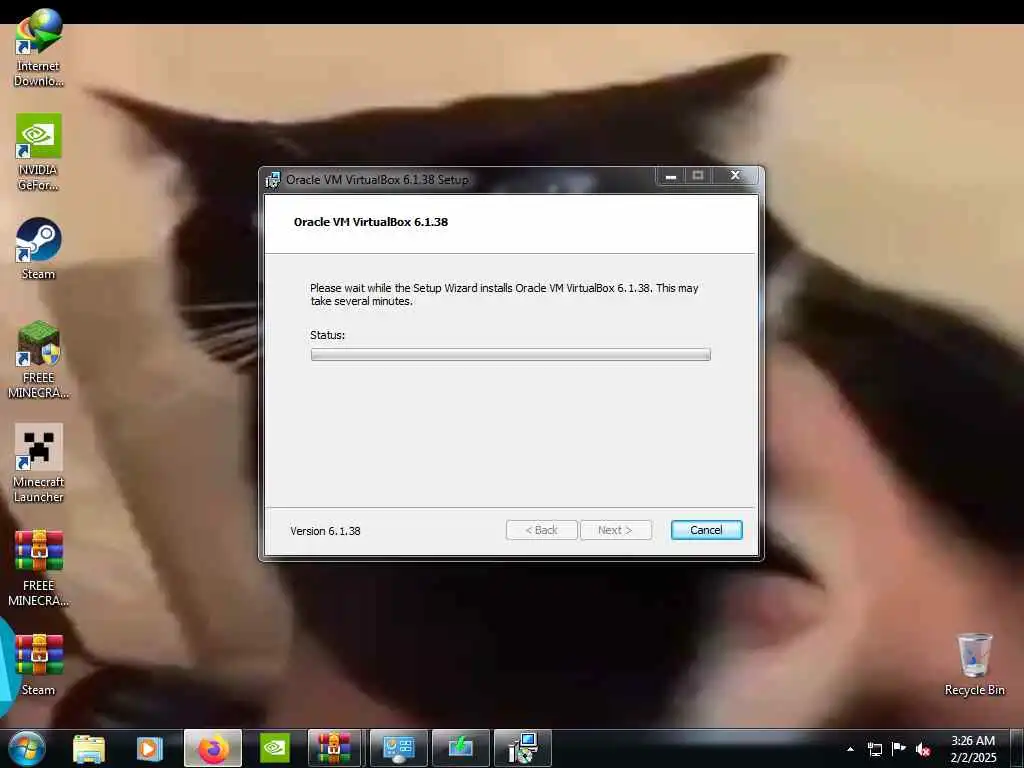
Task: Switch to WinRAR in the taskbar
Action: tap(334, 748)
